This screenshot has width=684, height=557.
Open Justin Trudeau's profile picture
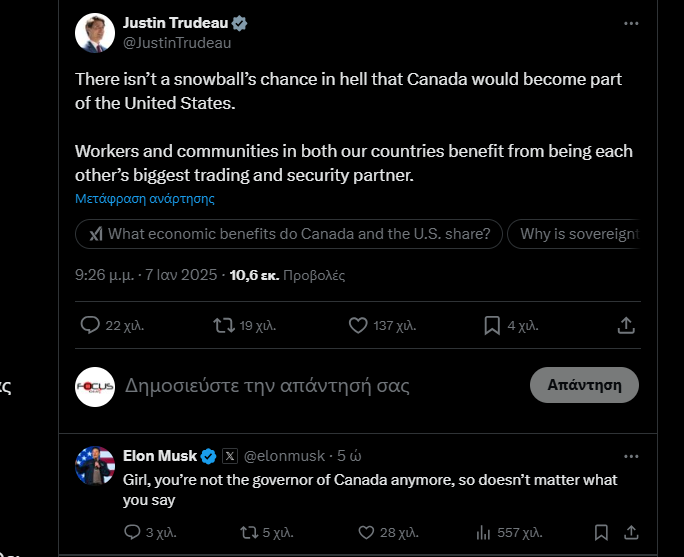pos(95,33)
